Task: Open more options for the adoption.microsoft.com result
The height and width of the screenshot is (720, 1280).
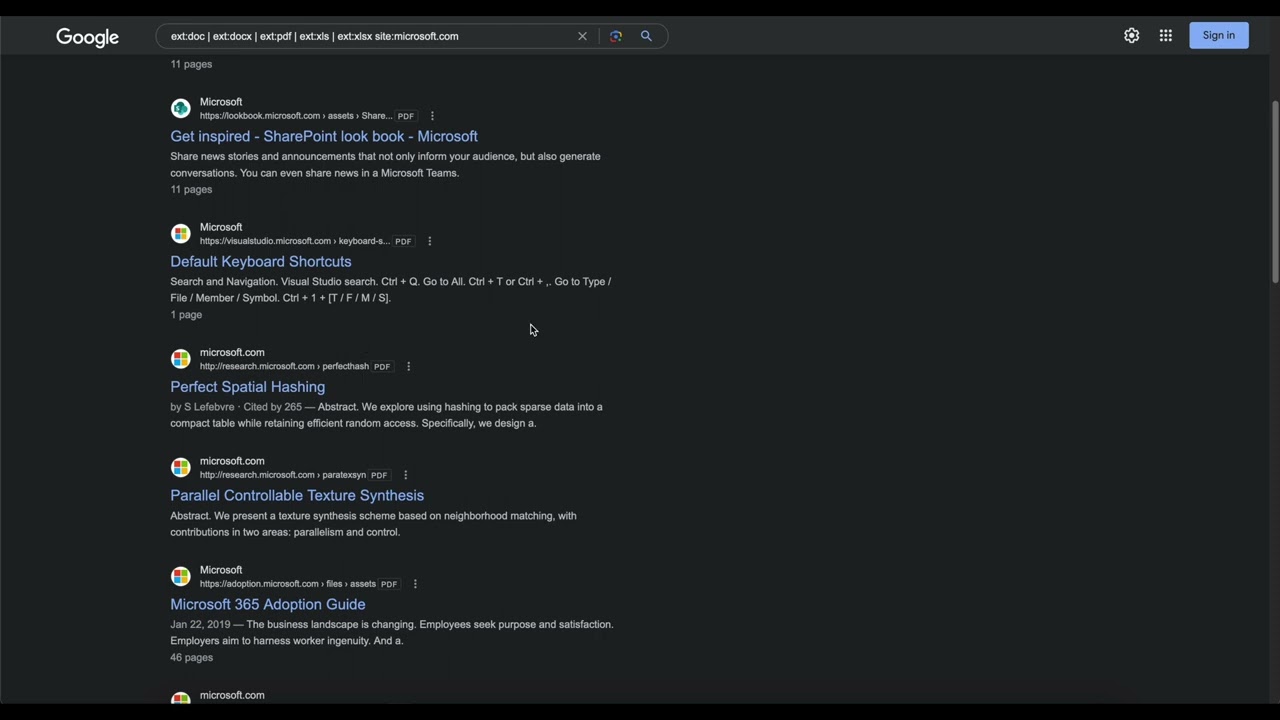Action: [415, 584]
